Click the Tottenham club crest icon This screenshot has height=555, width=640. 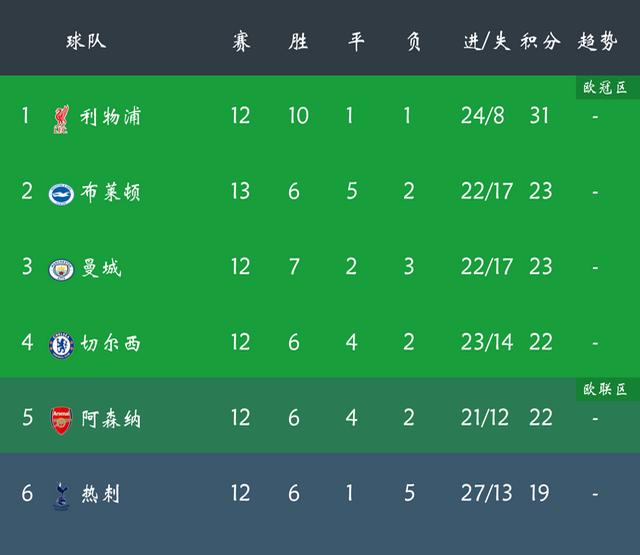click(x=61, y=494)
